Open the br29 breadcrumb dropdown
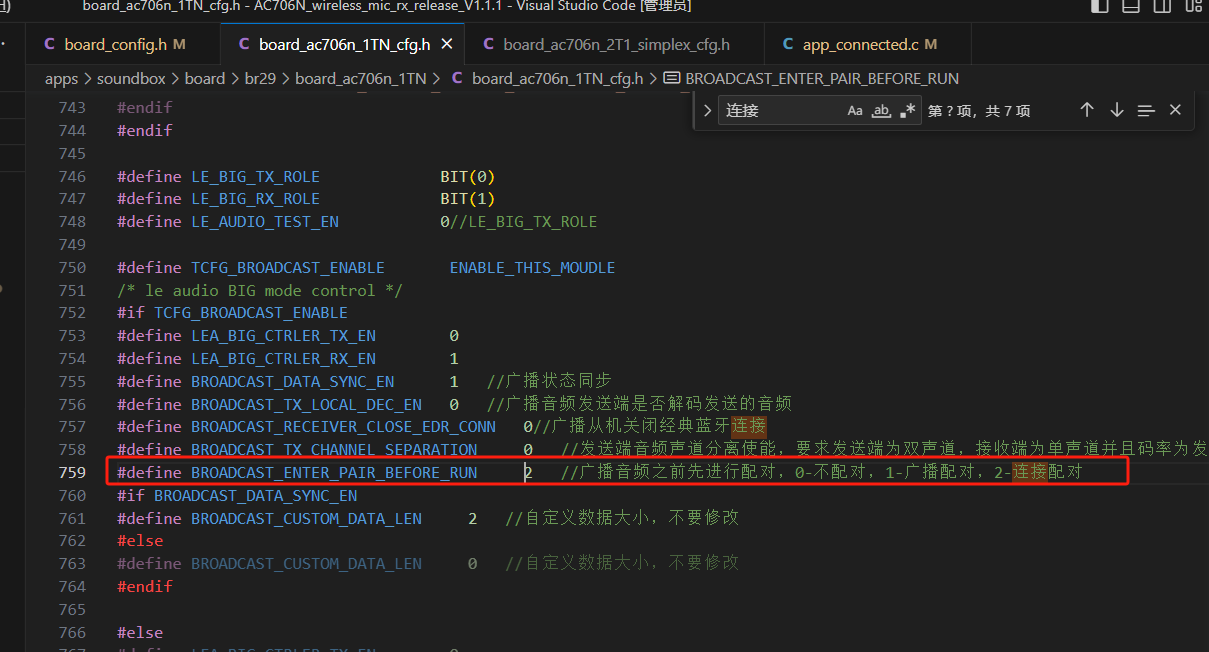 261,78
